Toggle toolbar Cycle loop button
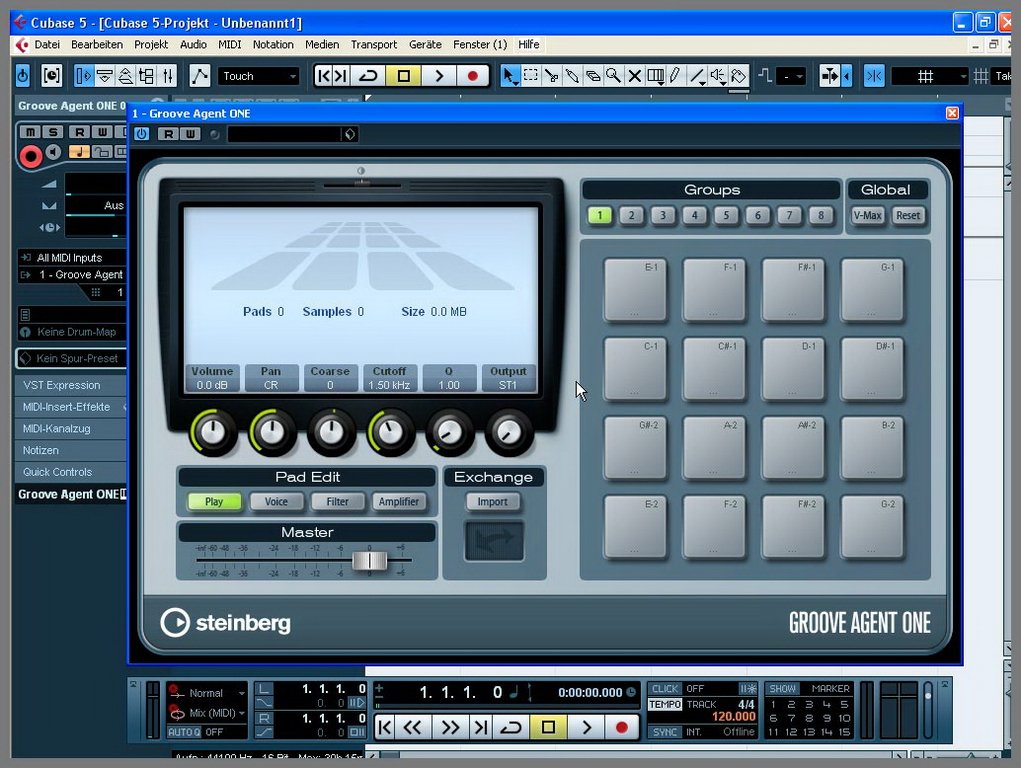 click(x=368, y=76)
